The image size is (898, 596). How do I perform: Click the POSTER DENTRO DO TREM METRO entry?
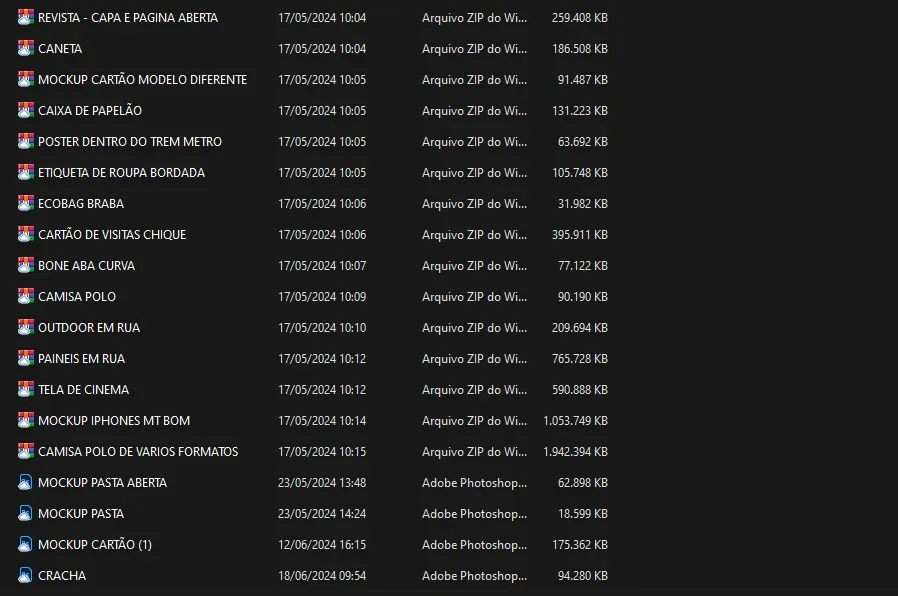[129, 141]
